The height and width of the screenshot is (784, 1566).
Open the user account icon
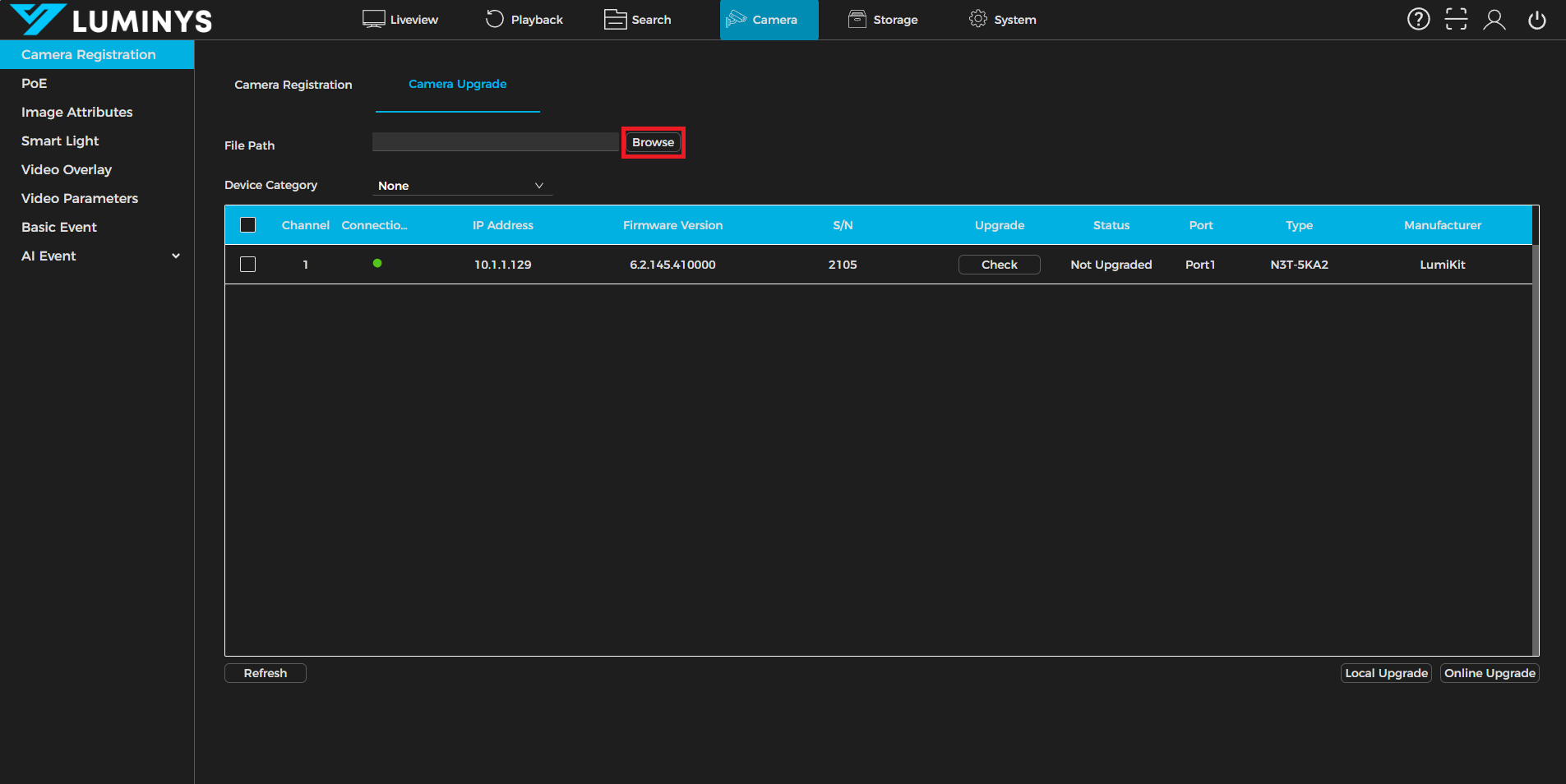pyautogui.click(x=1494, y=20)
